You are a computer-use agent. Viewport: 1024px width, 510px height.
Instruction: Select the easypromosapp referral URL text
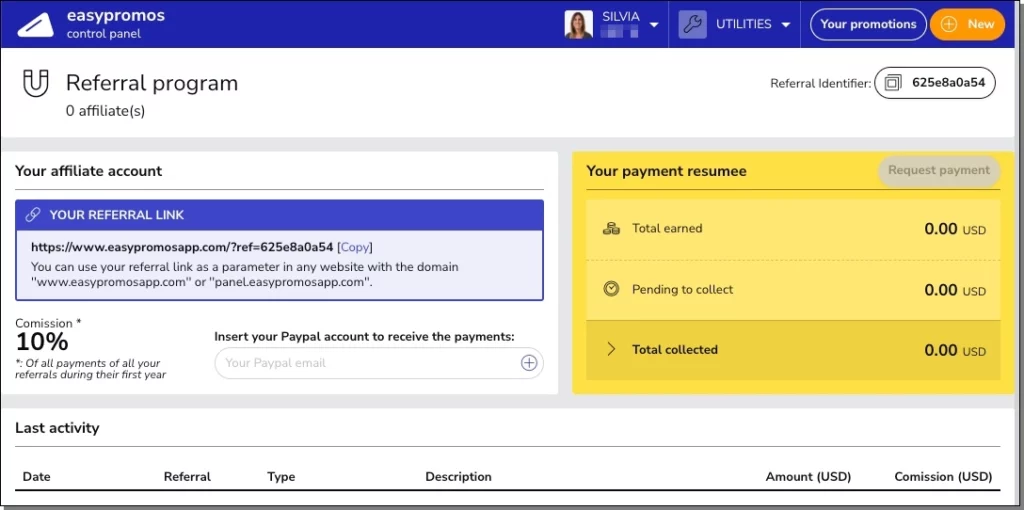point(182,247)
